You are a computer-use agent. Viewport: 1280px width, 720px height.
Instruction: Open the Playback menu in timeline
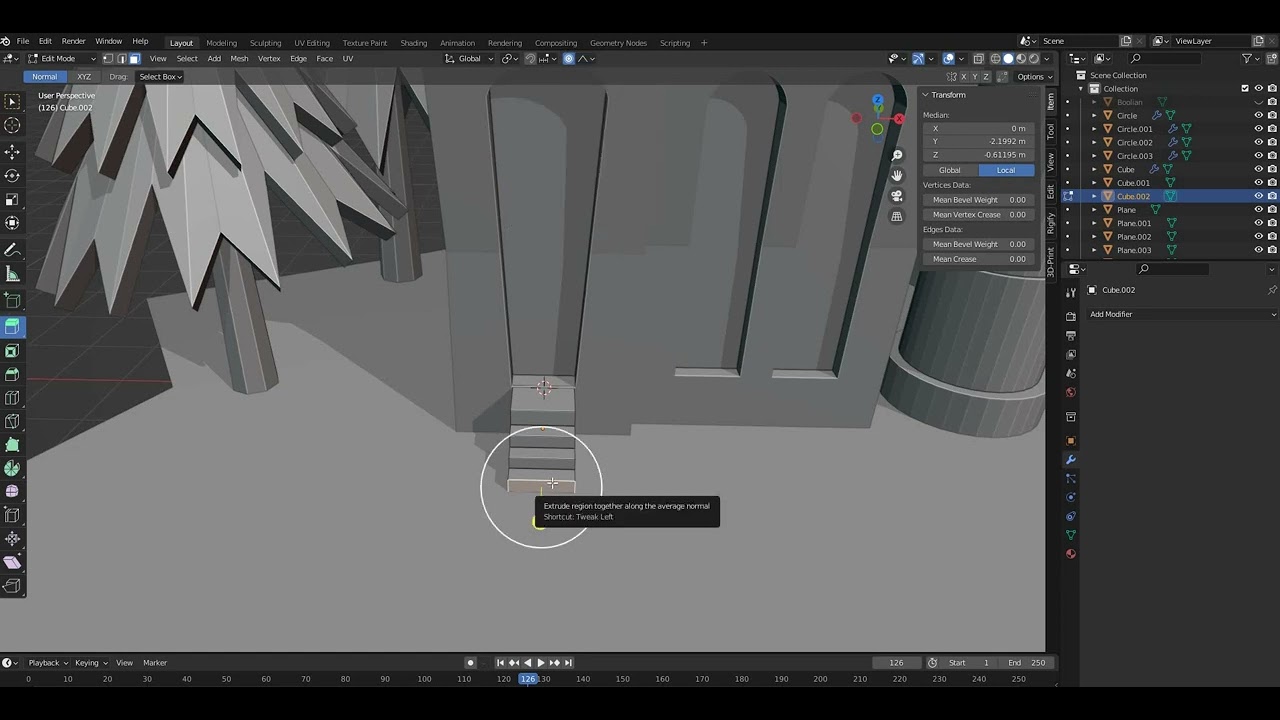[47, 662]
